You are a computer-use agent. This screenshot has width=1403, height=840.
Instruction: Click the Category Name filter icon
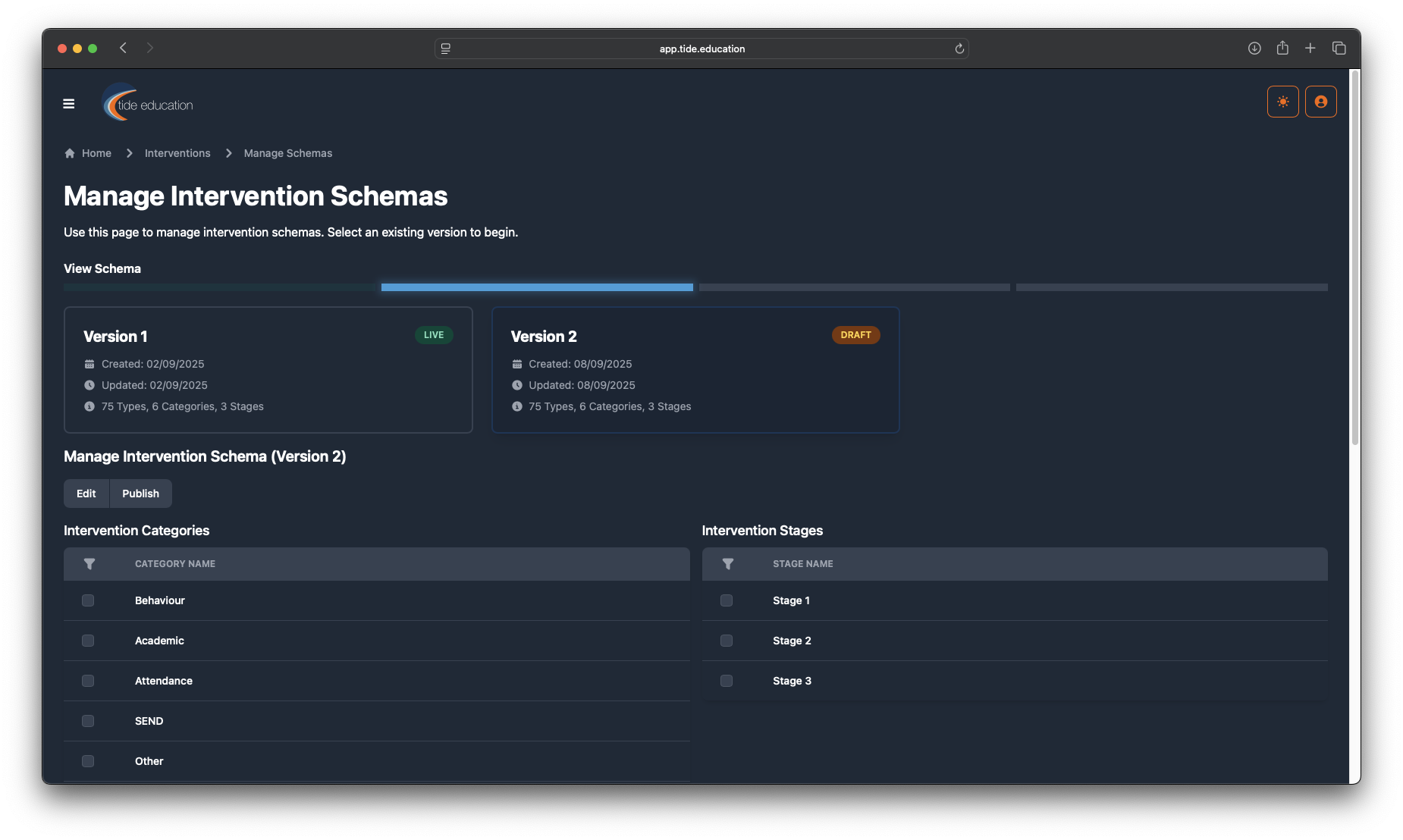[x=89, y=564]
